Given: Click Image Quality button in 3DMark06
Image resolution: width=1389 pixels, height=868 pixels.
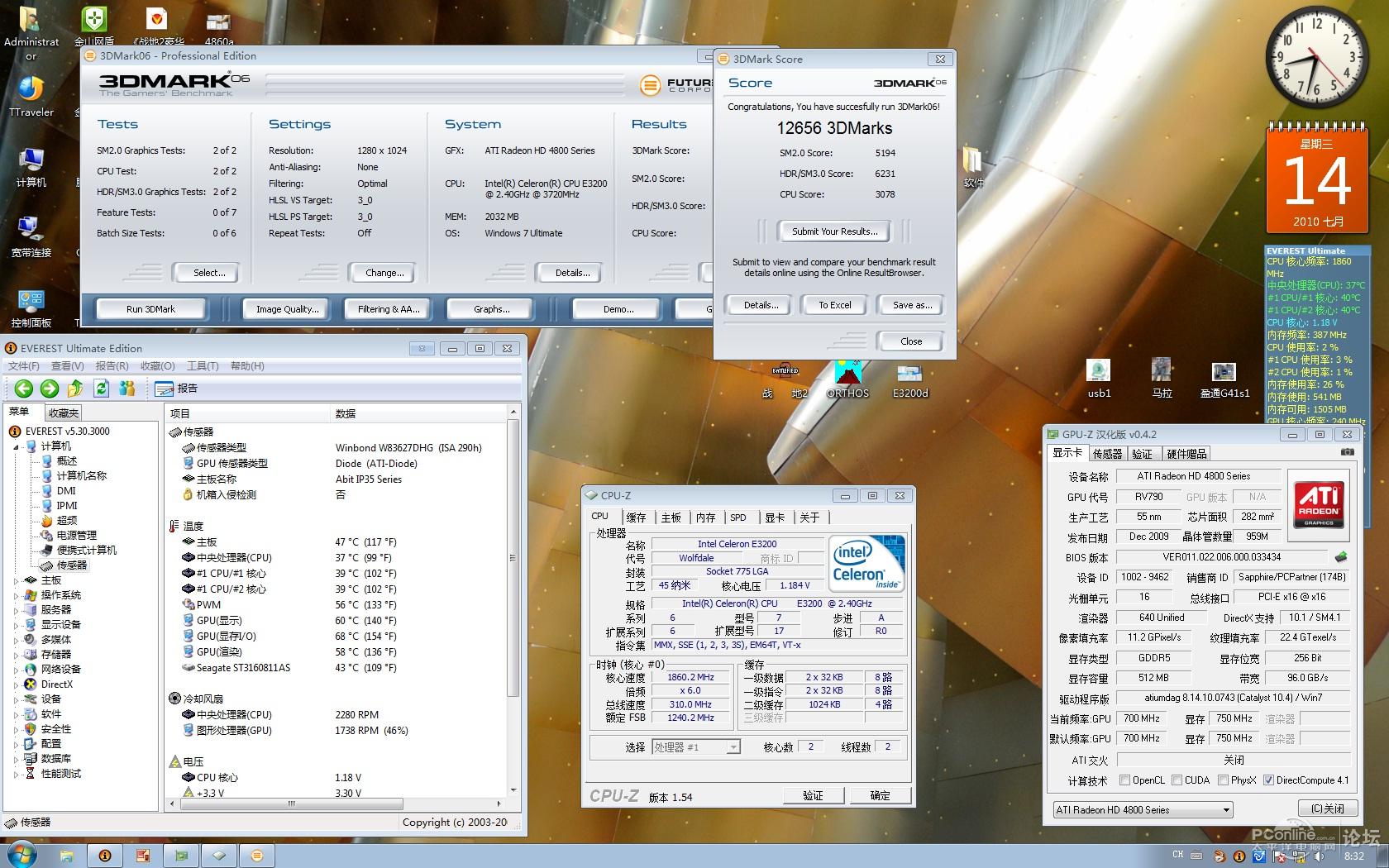Looking at the screenshot, I should click(287, 309).
